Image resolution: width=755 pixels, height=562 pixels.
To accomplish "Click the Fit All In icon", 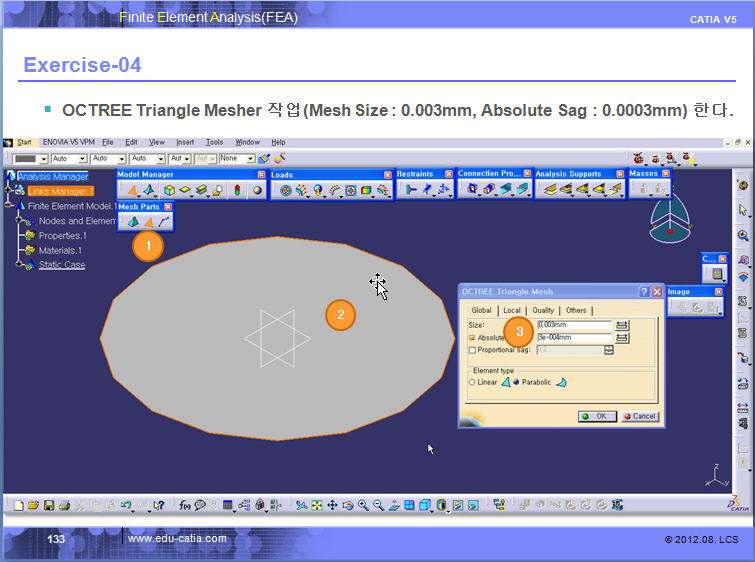I will click(317, 506).
